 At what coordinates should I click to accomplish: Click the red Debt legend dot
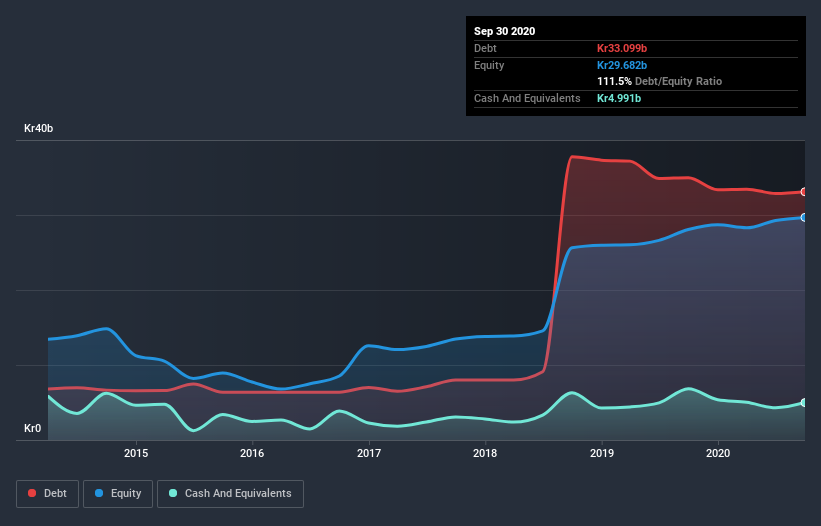(x=32, y=493)
